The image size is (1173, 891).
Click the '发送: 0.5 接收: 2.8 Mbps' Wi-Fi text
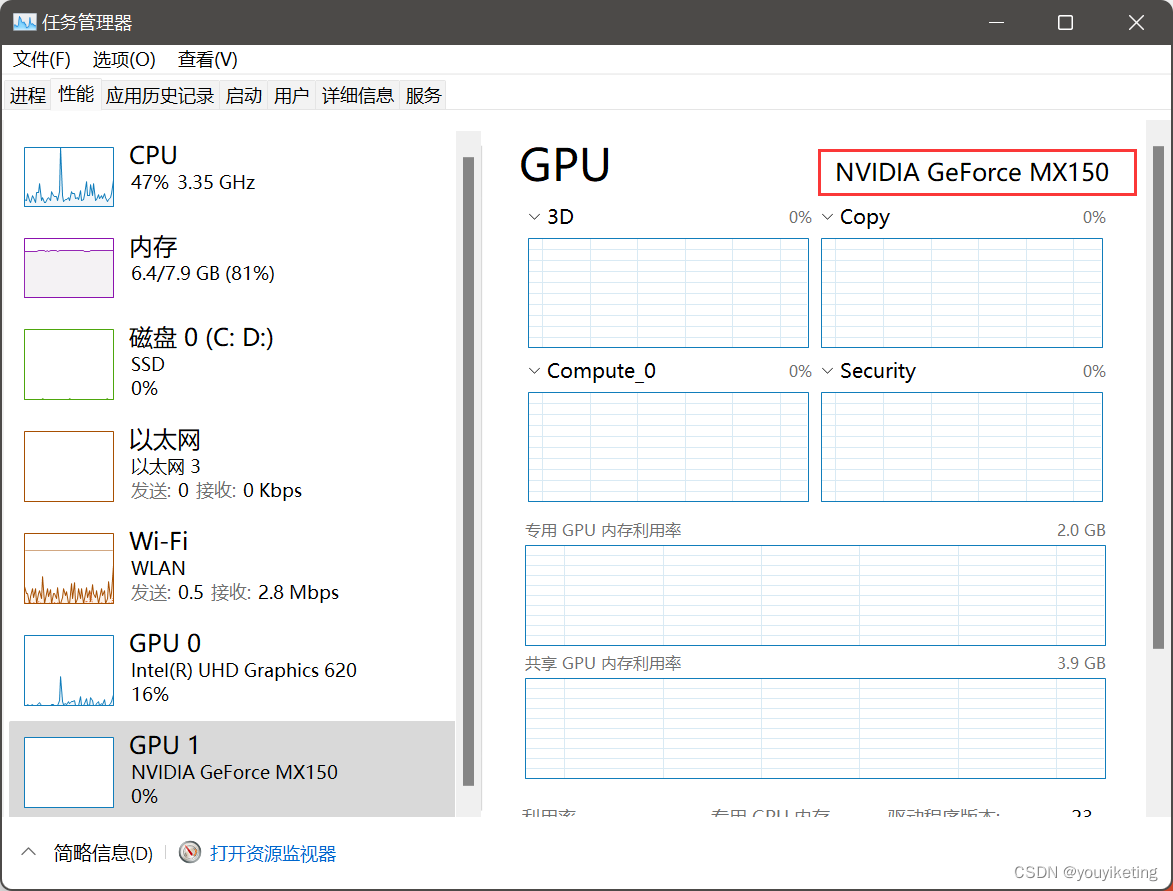235,593
